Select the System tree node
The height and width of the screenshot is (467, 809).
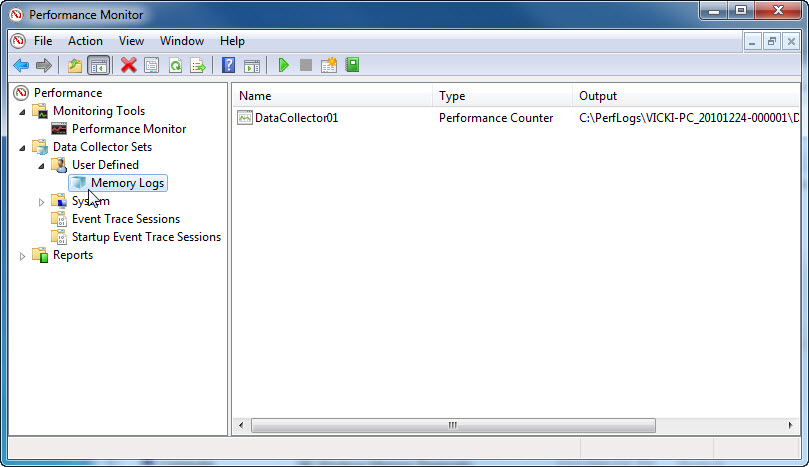91,201
